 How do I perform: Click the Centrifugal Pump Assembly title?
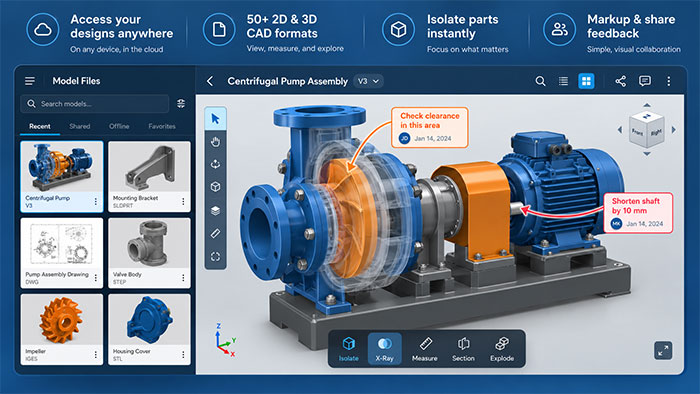tap(288, 81)
